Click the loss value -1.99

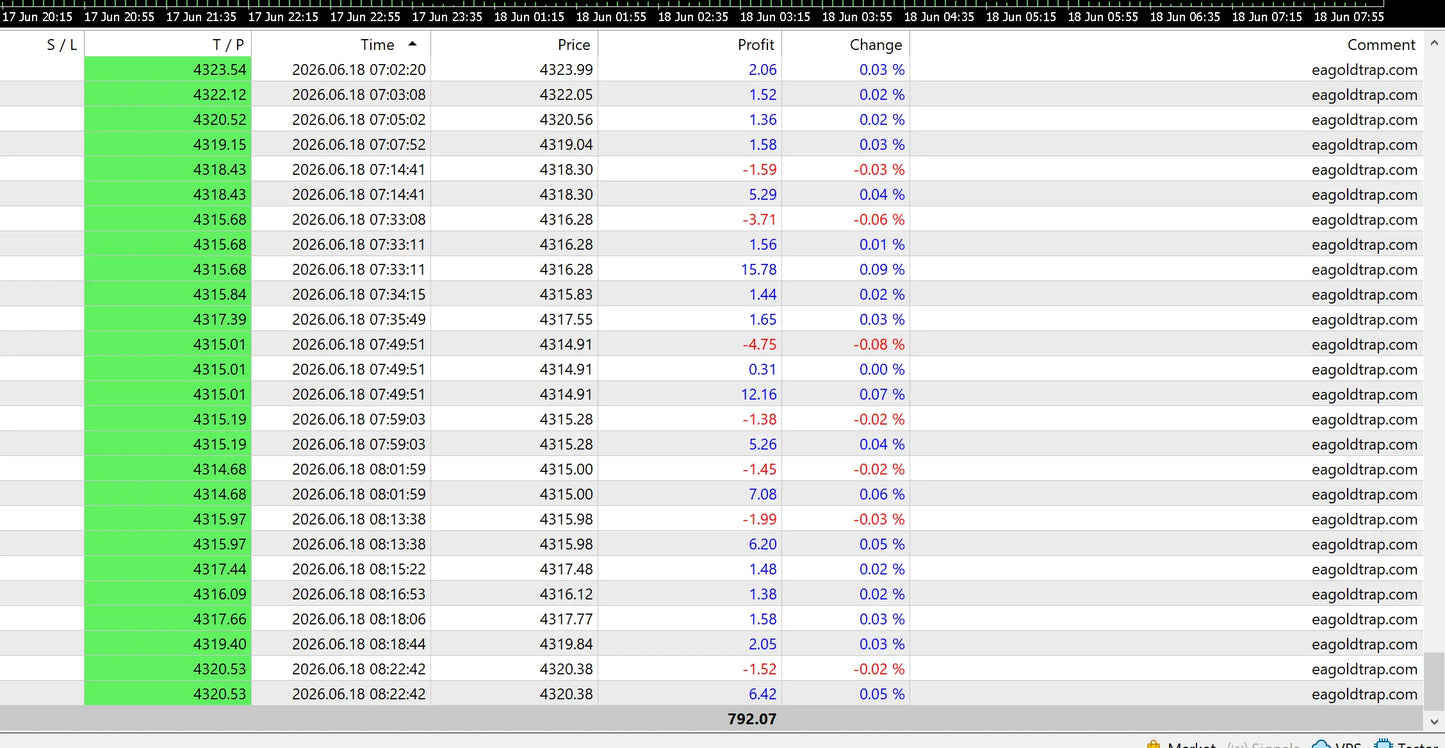pos(759,519)
